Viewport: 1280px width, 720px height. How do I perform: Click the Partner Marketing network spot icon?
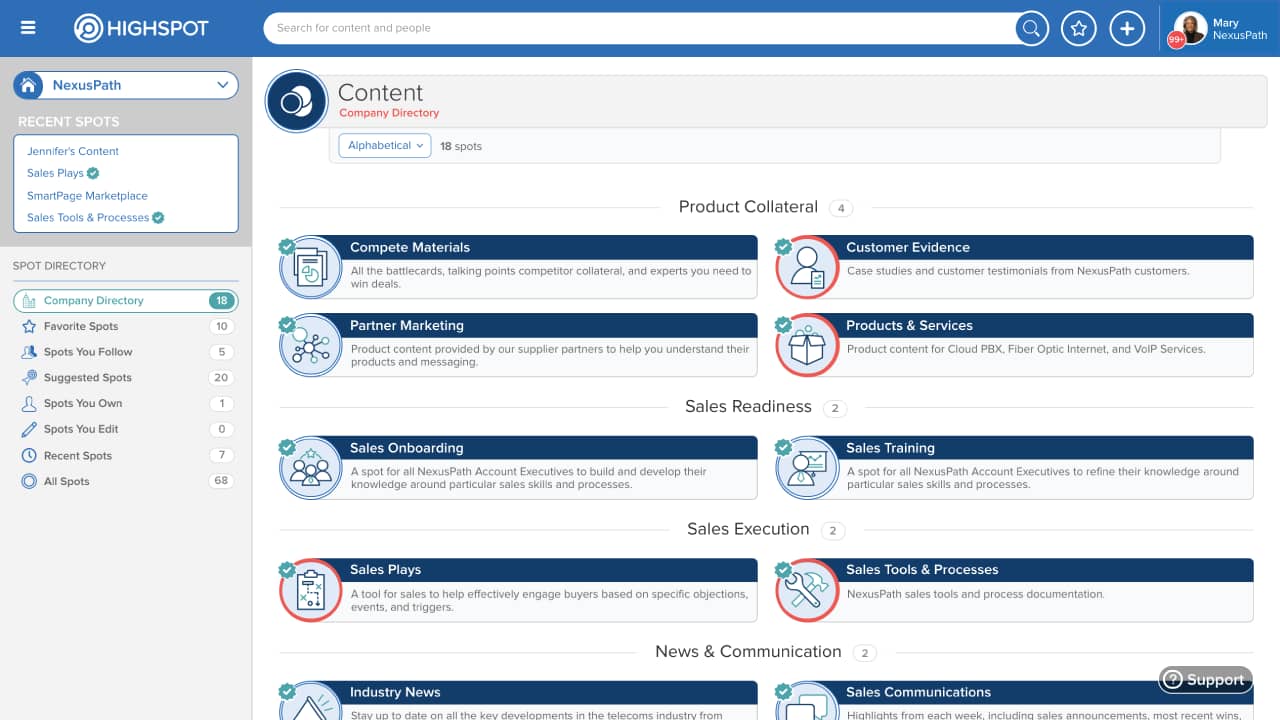[310, 345]
